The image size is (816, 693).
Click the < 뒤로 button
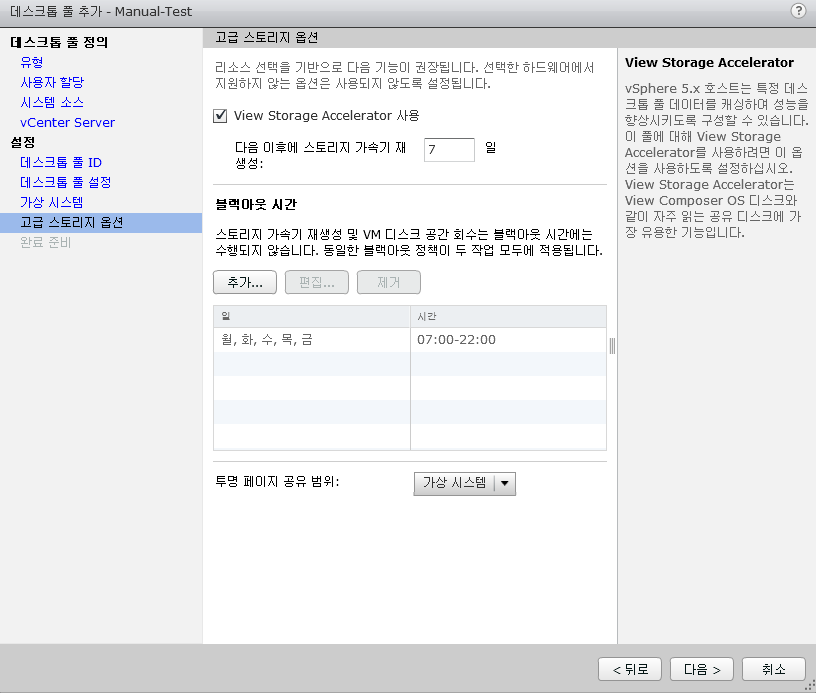(630, 669)
